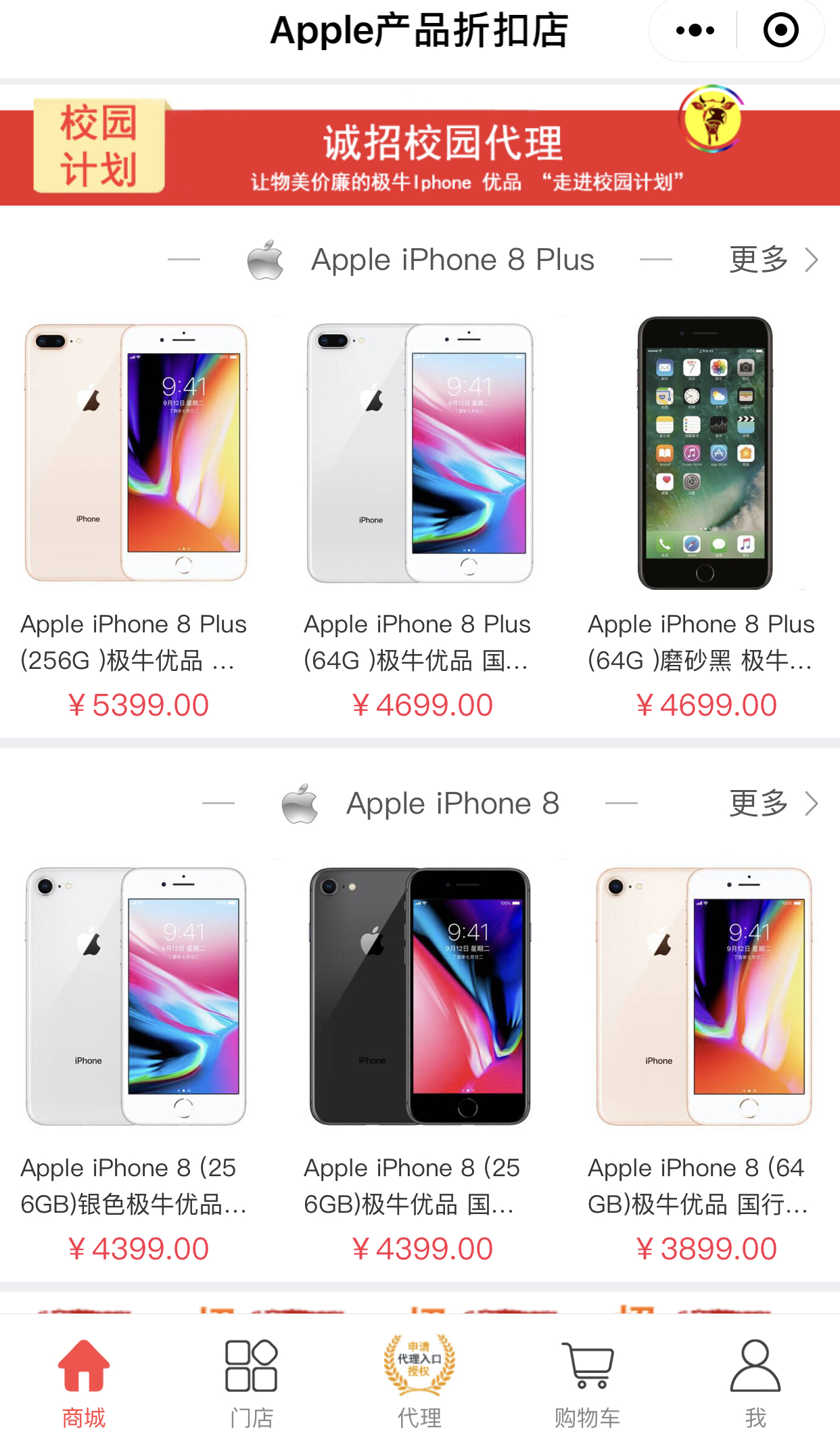Expand 更多 for Apple iPhone 8 Plus

[x=774, y=260]
